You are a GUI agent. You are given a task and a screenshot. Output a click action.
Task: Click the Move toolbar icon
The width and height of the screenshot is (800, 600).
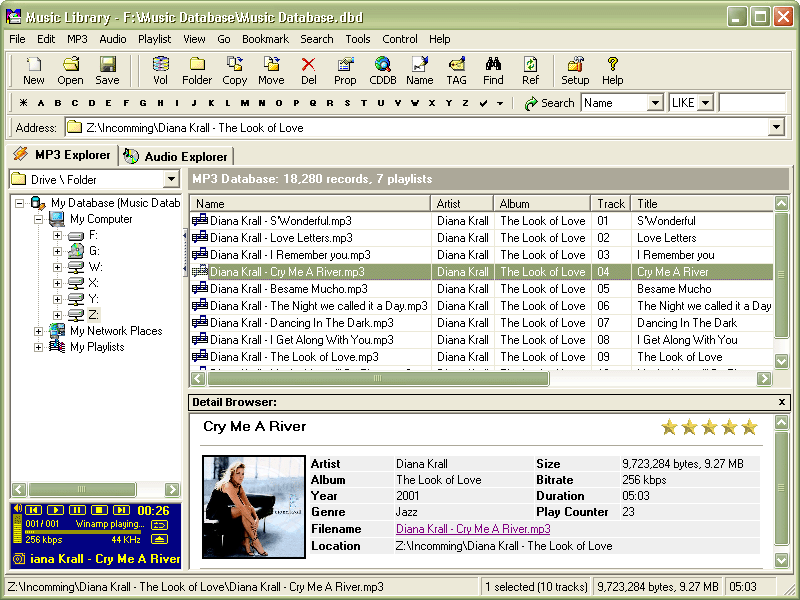pyautogui.click(x=271, y=70)
